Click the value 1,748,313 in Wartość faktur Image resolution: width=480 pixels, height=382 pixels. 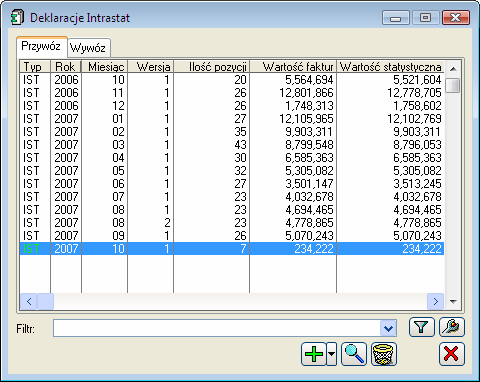(x=309, y=106)
